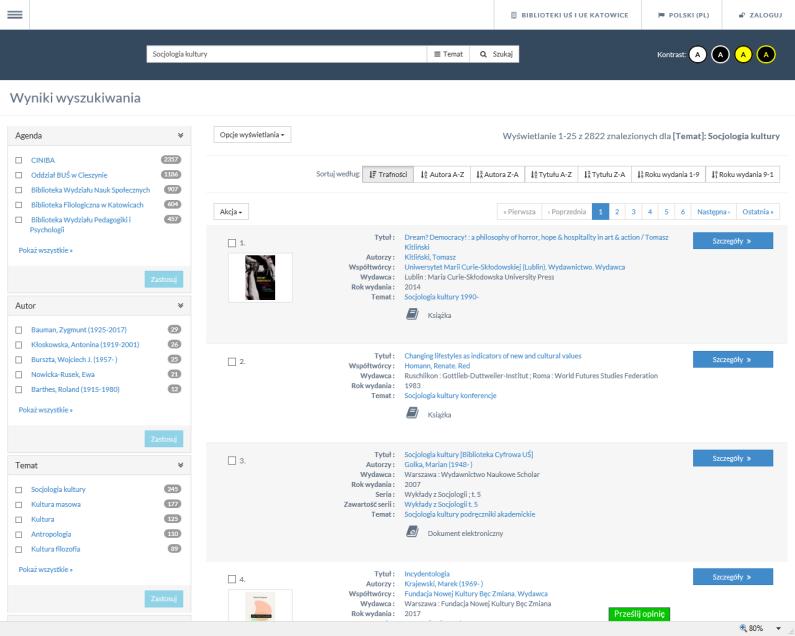Image resolution: width=795 pixels, height=636 pixels.
Task: Open Opcje wyświetlania dropdown
Action: pos(252,134)
